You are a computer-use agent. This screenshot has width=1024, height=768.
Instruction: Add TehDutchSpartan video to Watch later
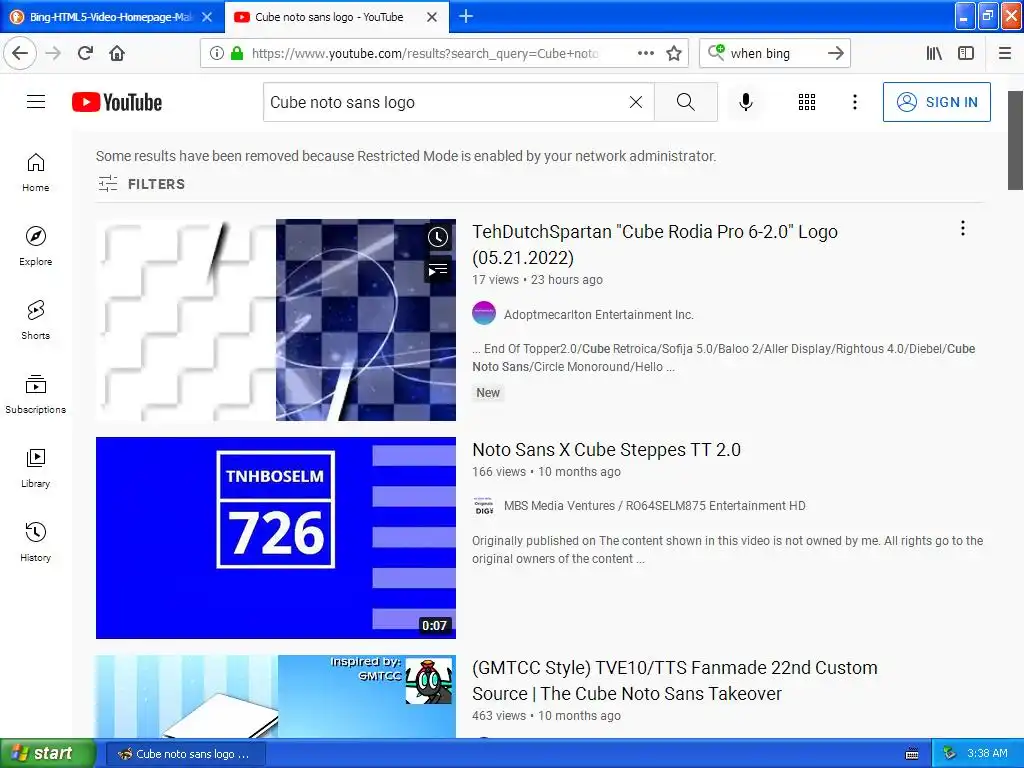point(438,237)
